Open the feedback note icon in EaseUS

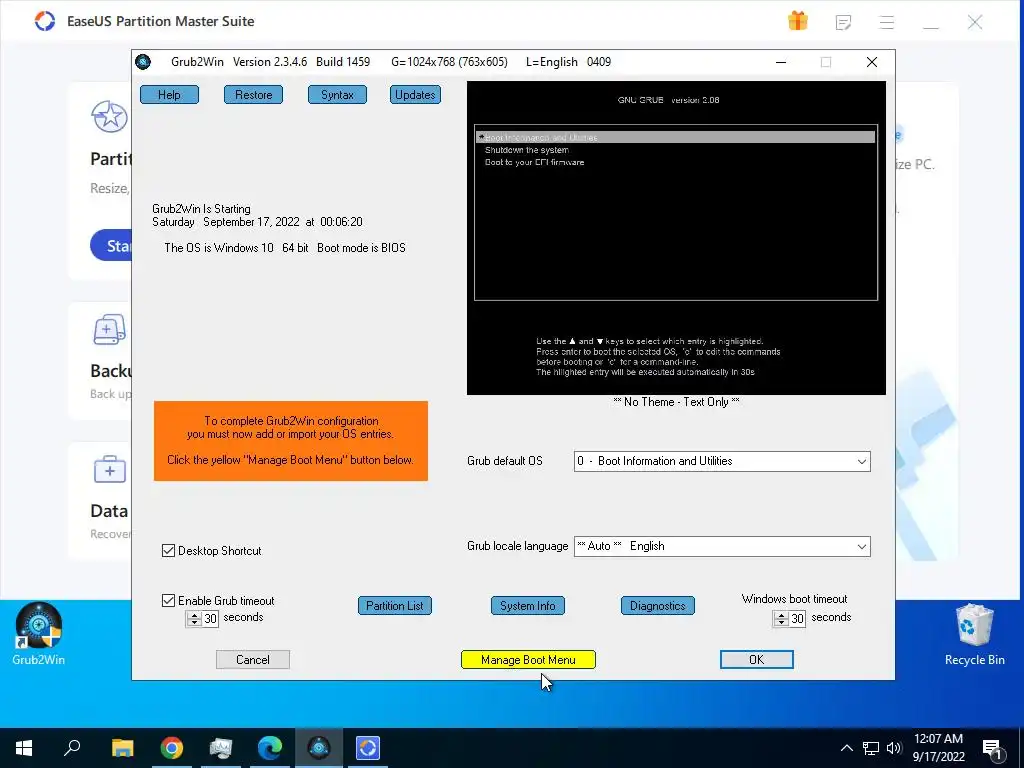pyautogui.click(x=843, y=23)
